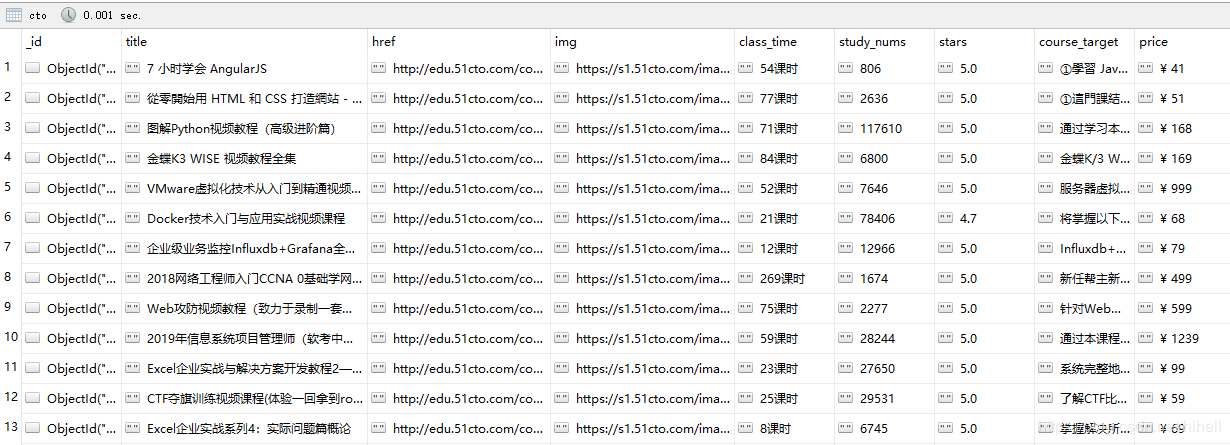Screen dimensions: 1230x445
Task: Select title cell '2019年信息系统项目管理师...'
Action: [x=244, y=339]
